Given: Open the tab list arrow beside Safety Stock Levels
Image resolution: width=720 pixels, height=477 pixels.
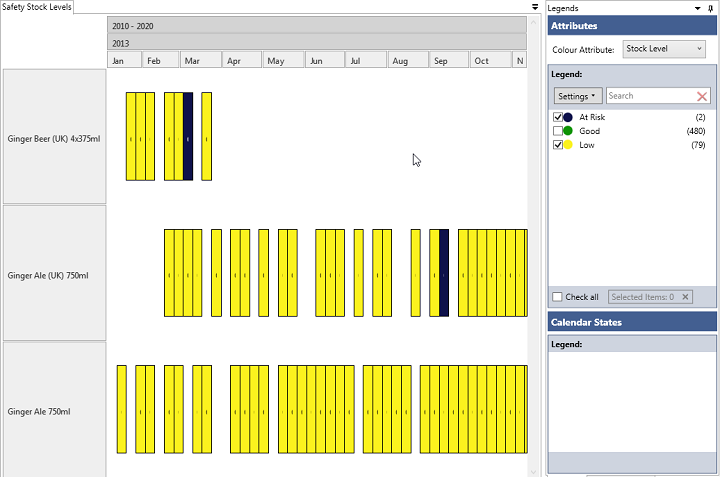Looking at the screenshot, I should coord(535,7).
